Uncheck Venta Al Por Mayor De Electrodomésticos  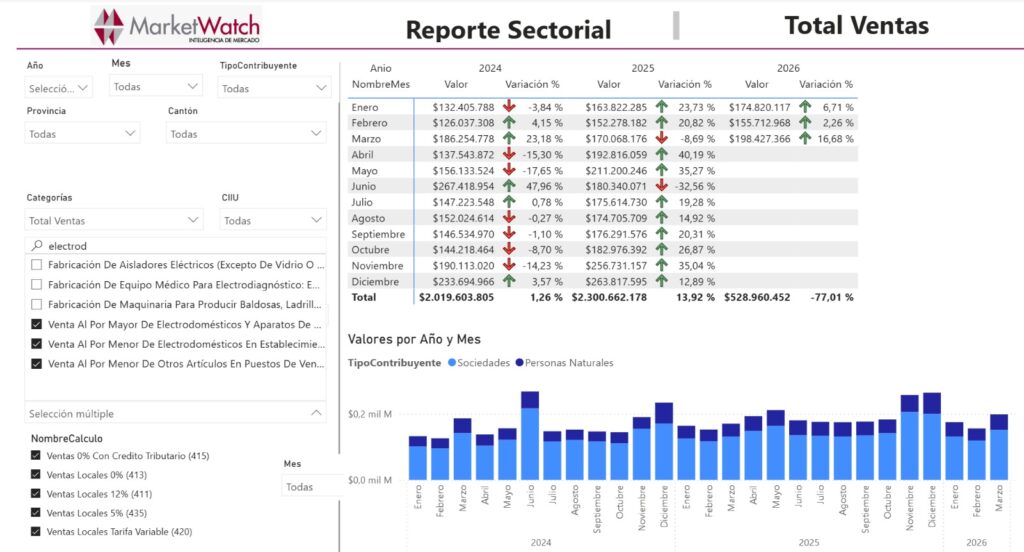37,324
